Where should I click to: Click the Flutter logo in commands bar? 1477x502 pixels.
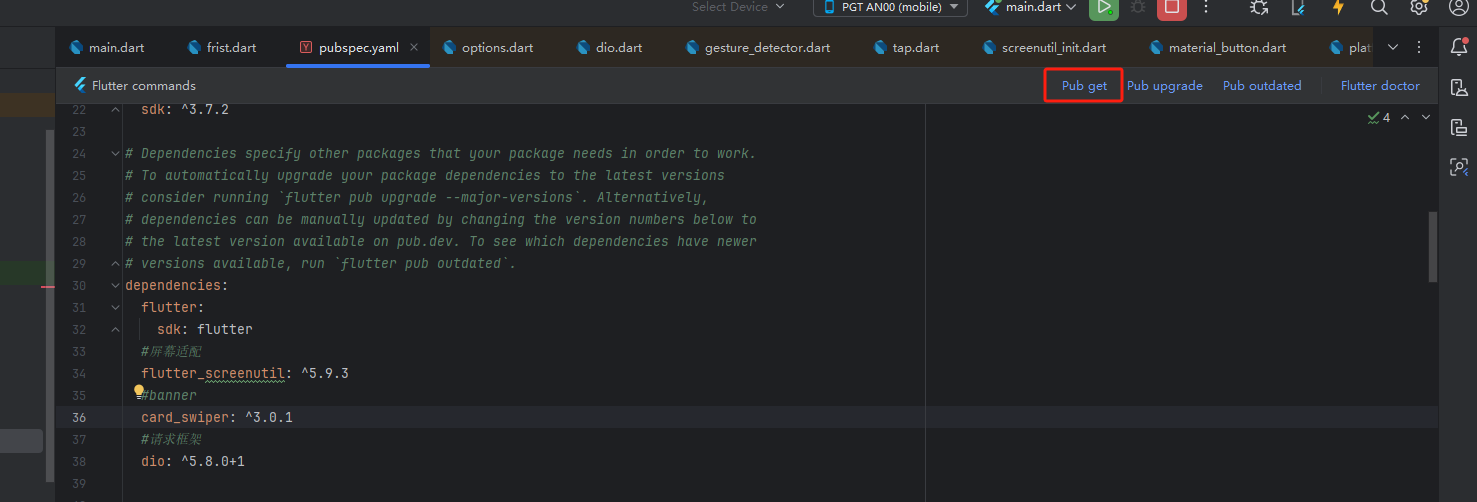[80, 85]
